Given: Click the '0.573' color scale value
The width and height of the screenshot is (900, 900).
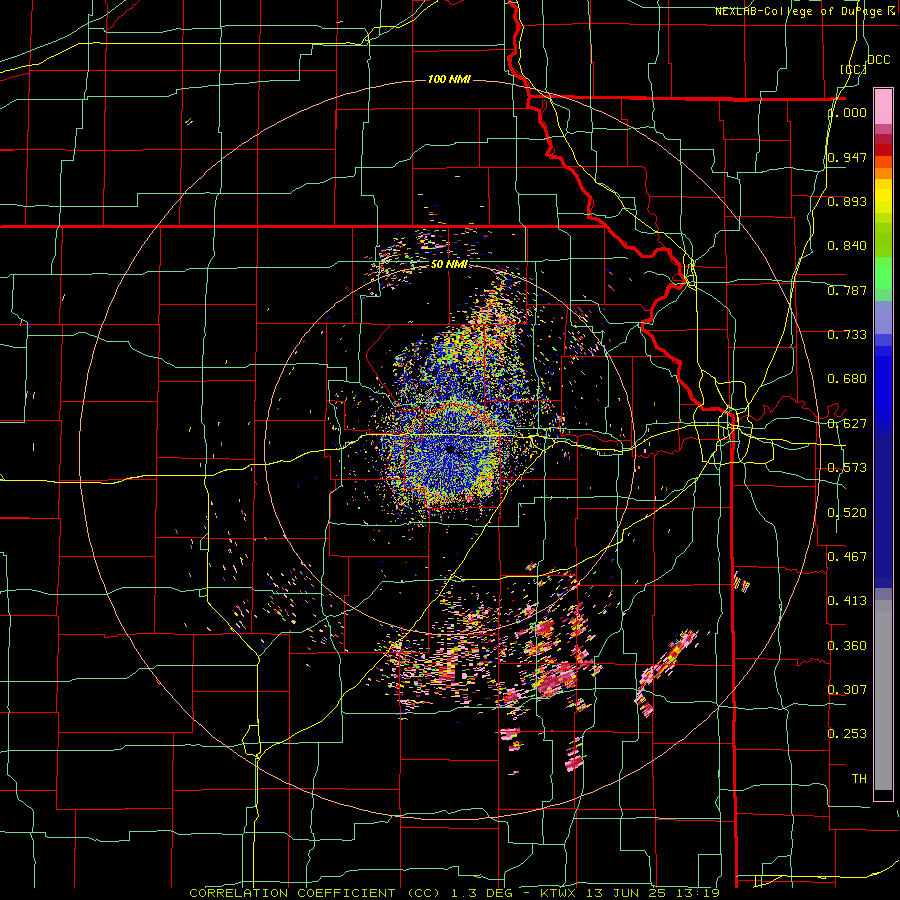Looking at the screenshot, I should click(847, 468).
